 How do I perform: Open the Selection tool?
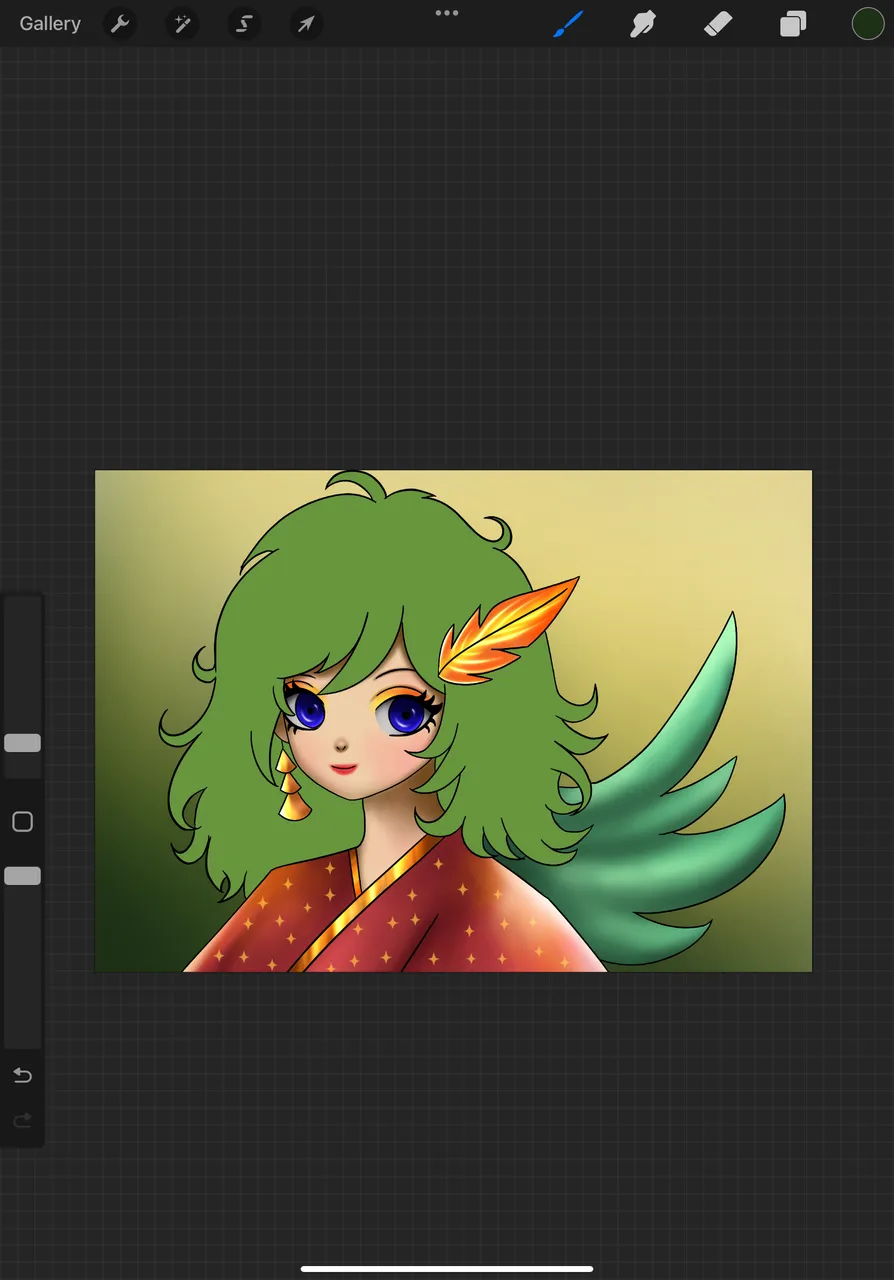[x=244, y=24]
